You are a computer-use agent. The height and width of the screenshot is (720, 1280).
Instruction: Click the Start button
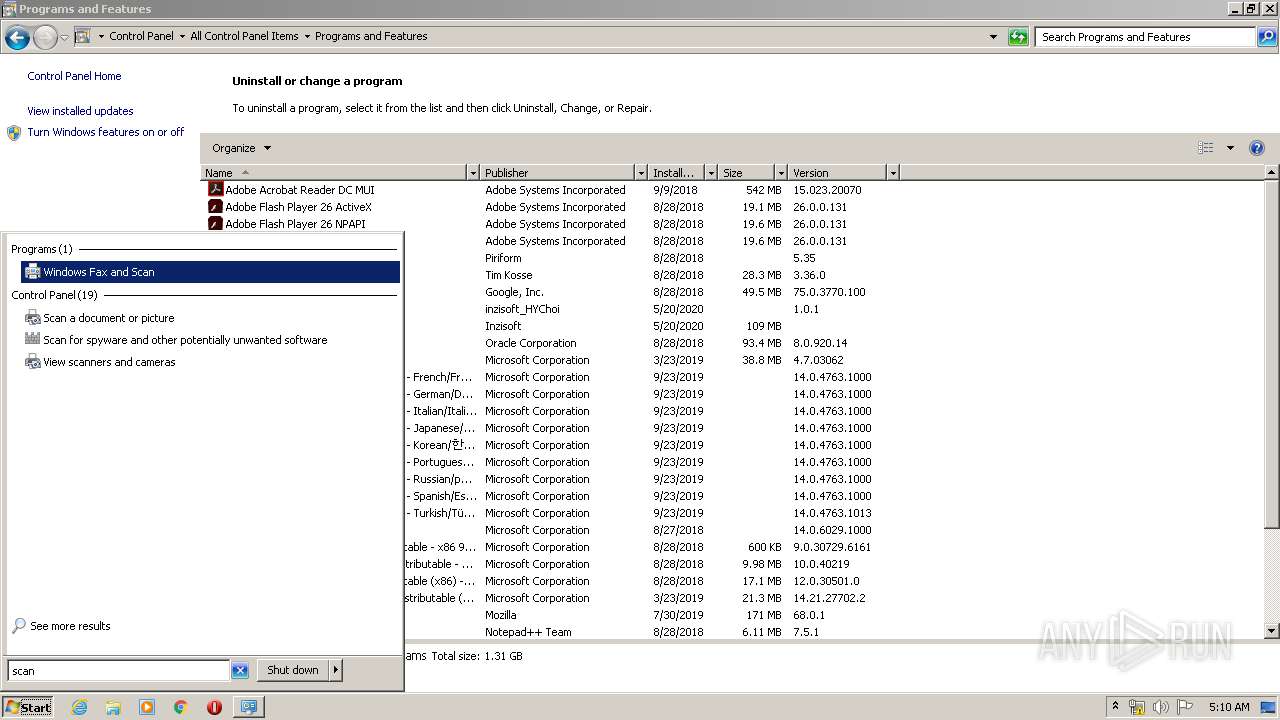pos(28,707)
